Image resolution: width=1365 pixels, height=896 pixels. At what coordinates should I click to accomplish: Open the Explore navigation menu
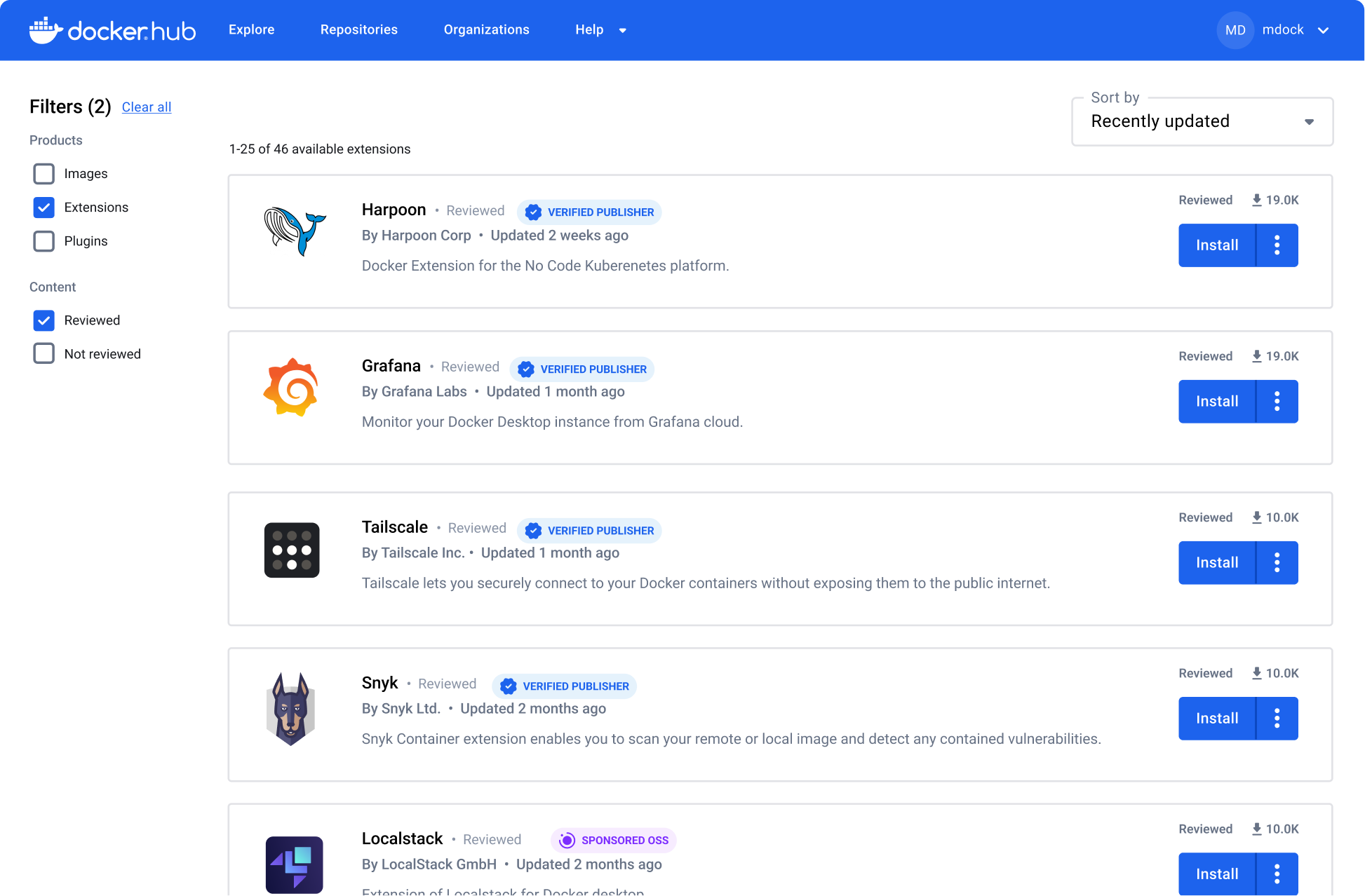[251, 30]
